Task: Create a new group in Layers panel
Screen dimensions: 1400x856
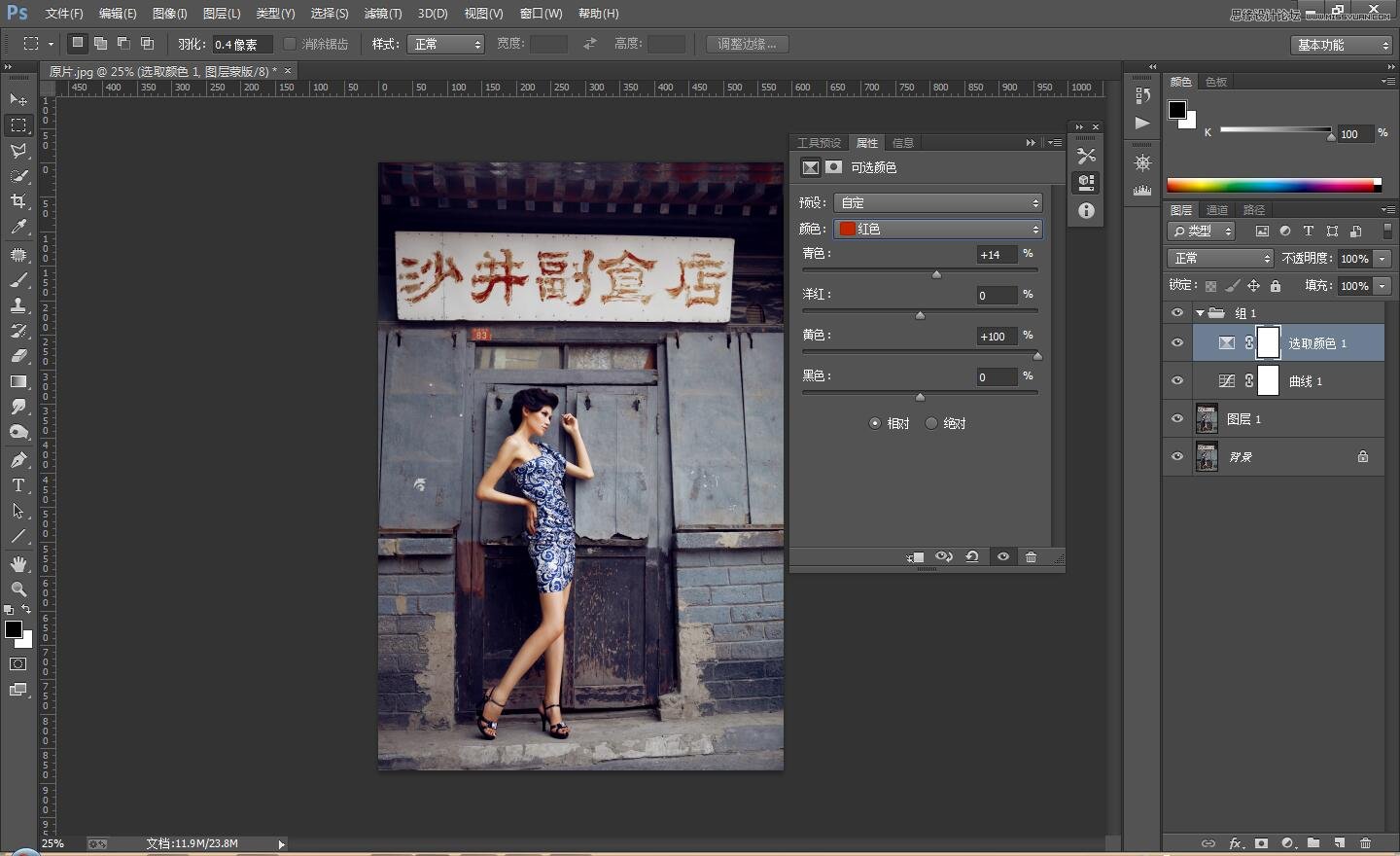Action: (x=1313, y=843)
